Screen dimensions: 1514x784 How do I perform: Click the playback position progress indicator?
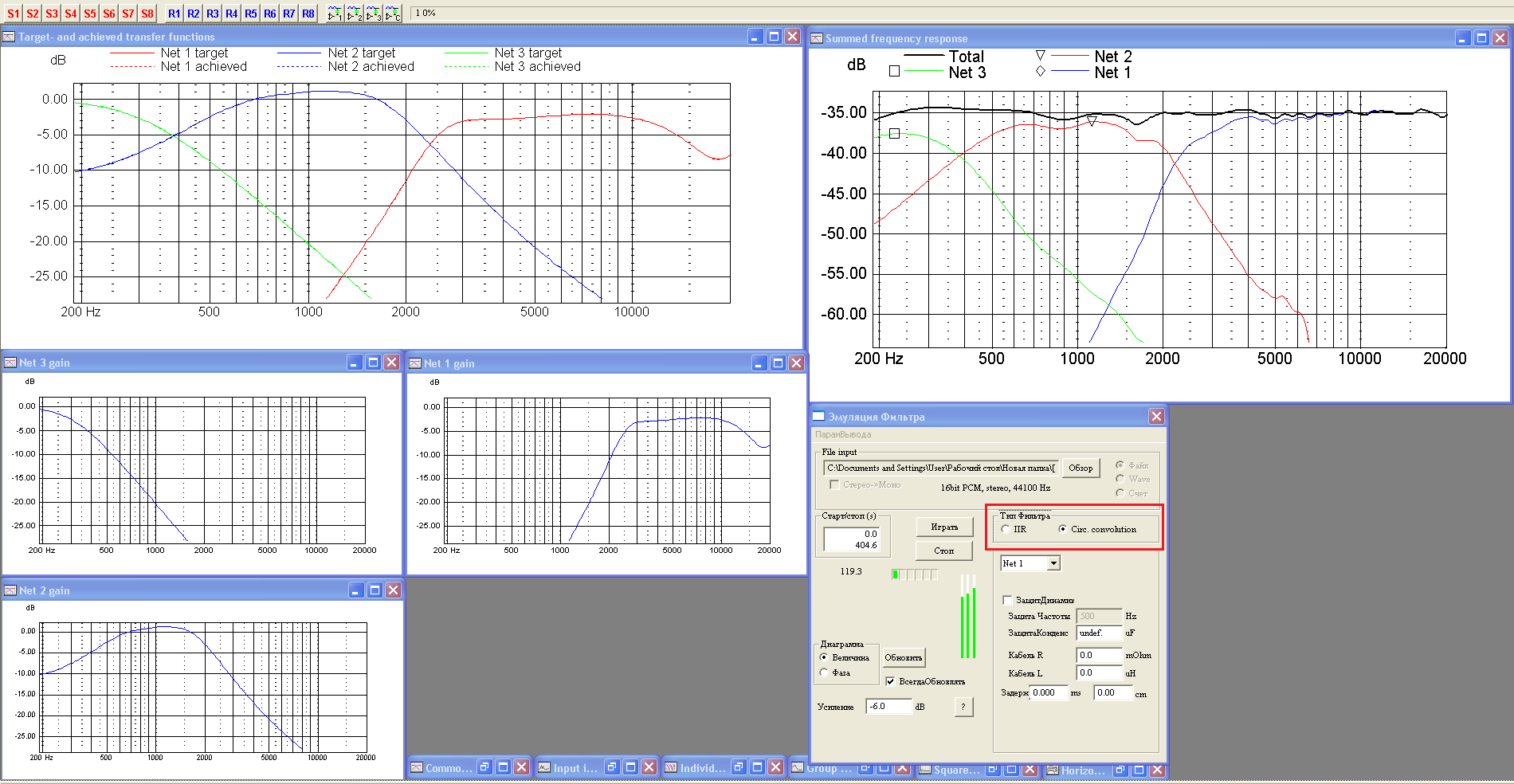point(915,574)
